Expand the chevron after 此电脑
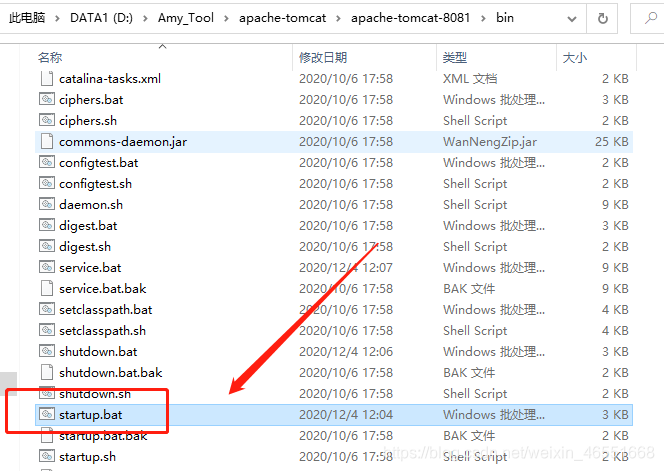 [57, 19]
